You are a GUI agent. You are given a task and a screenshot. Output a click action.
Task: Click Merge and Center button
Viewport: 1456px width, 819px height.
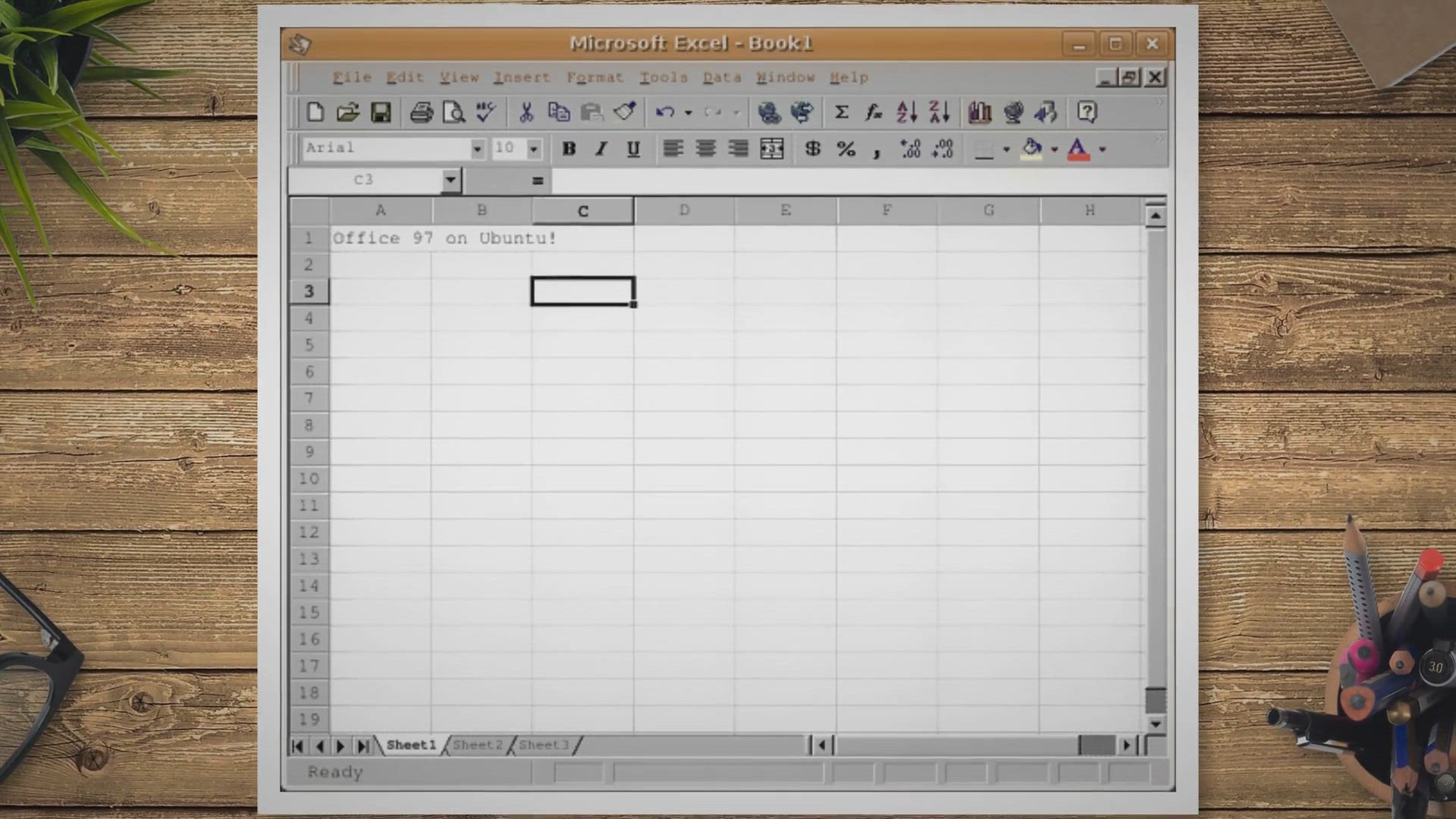(771, 149)
